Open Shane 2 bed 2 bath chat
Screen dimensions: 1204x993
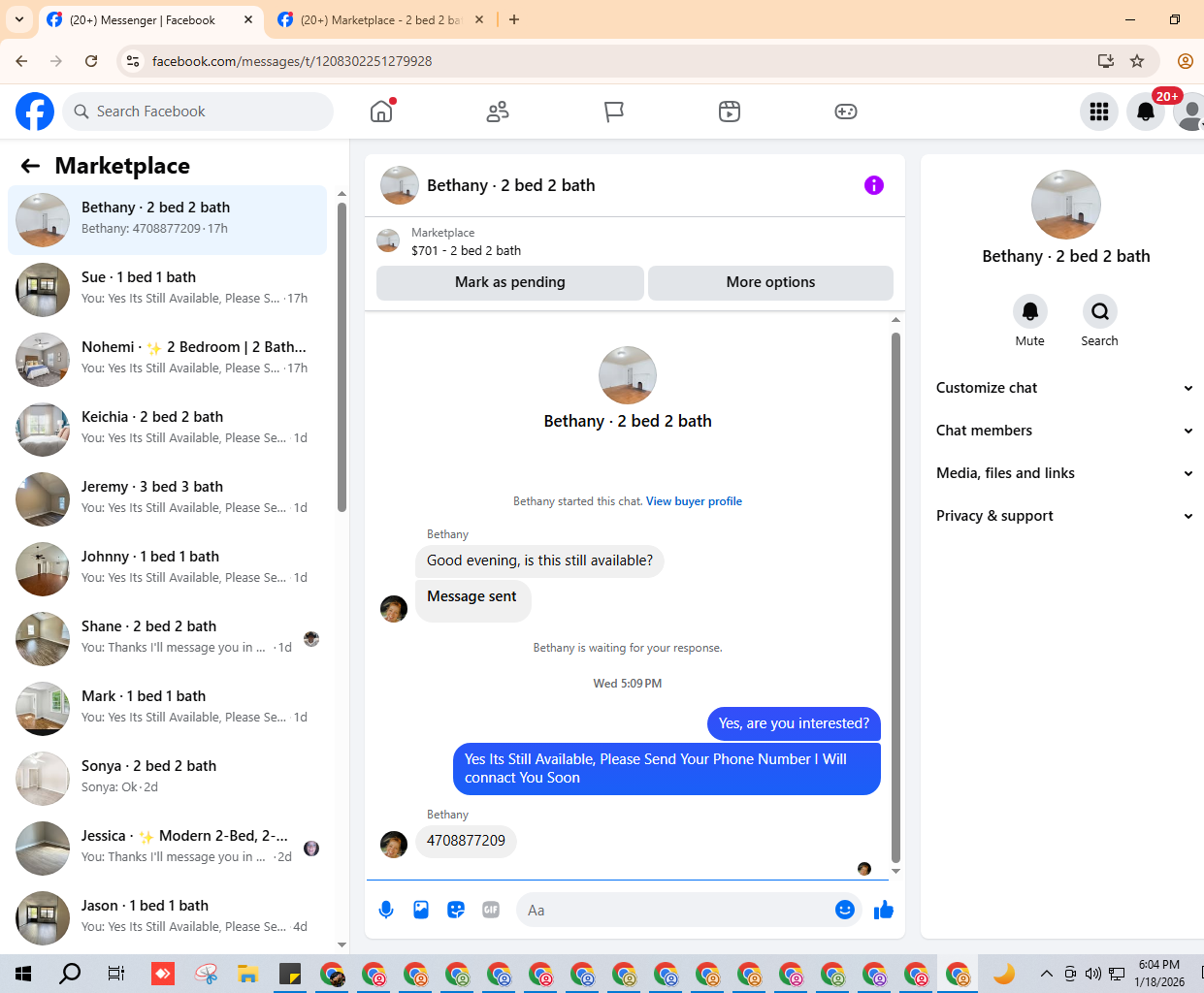pos(167,639)
